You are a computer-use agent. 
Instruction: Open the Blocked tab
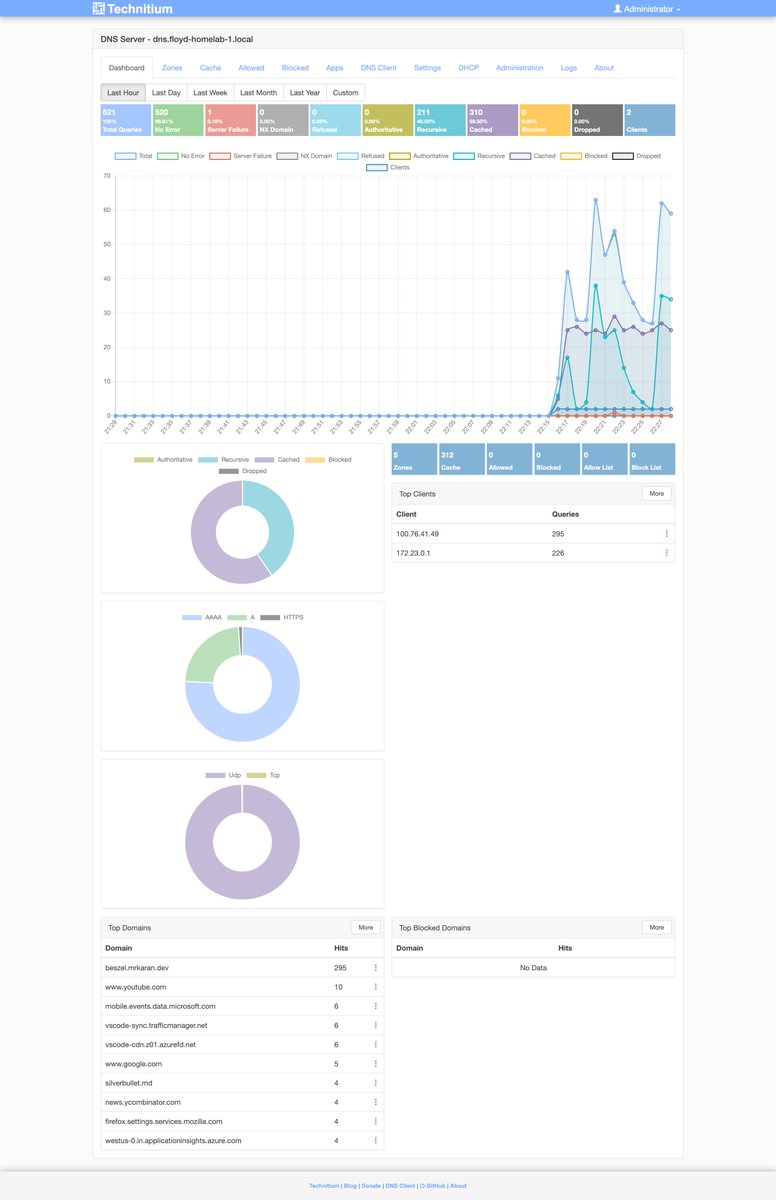point(295,68)
